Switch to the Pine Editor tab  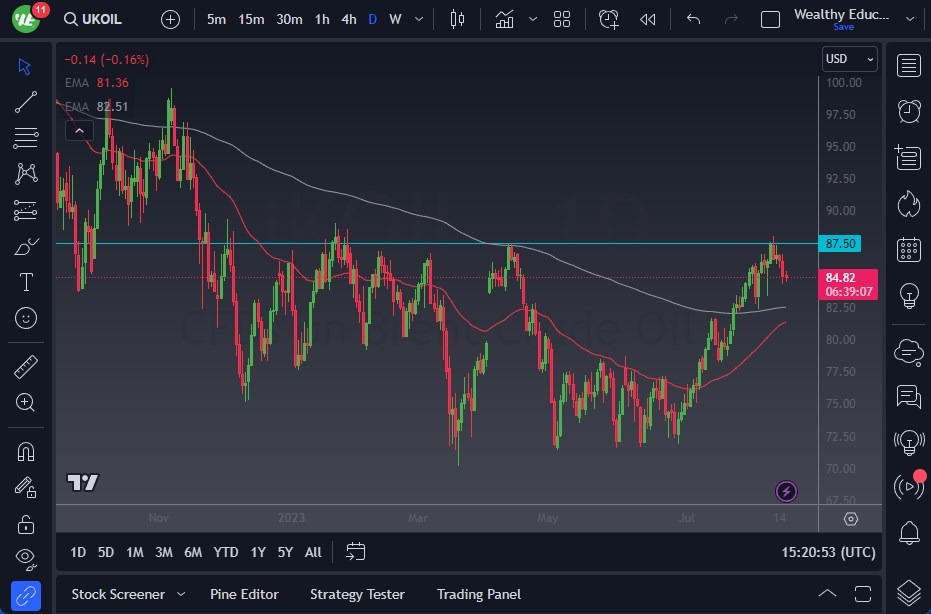coord(244,594)
